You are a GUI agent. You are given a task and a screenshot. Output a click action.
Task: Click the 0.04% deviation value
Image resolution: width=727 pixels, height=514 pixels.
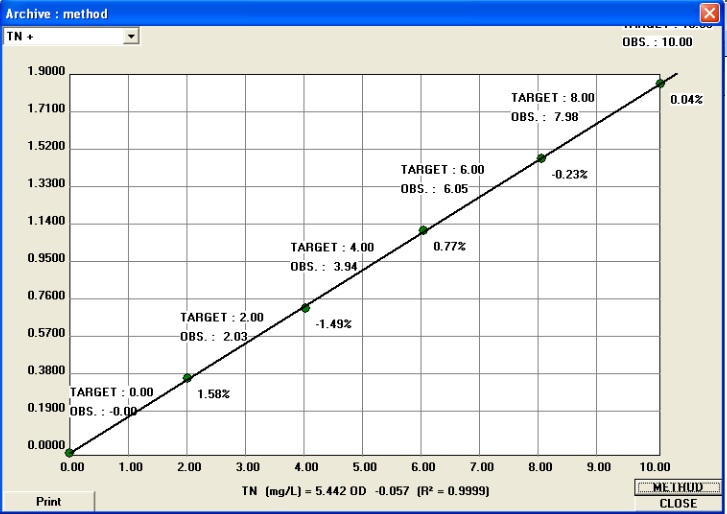point(687,99)
